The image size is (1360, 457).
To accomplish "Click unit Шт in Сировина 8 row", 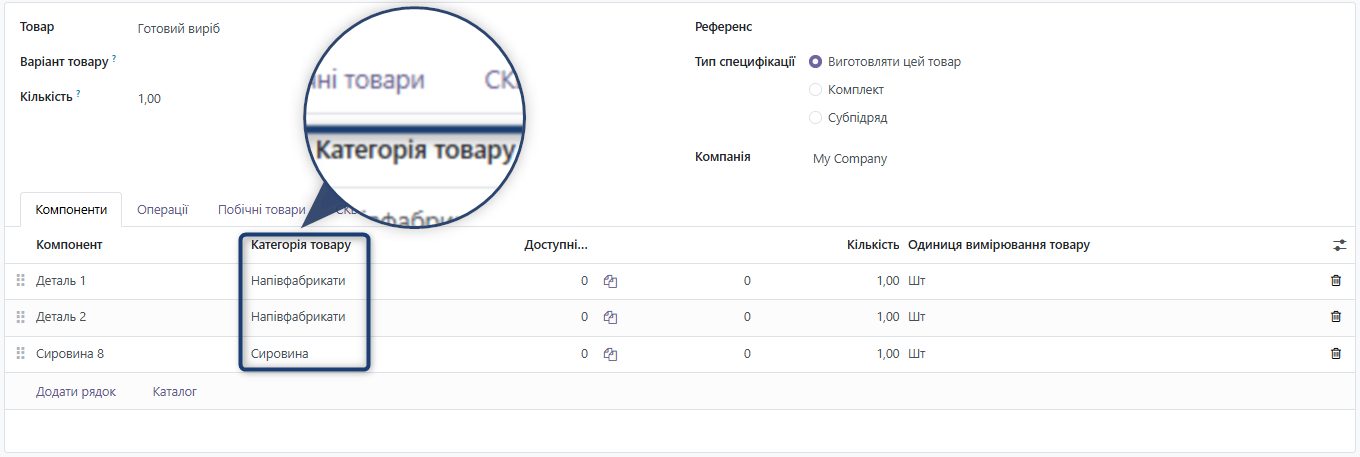I will point(917,353).
